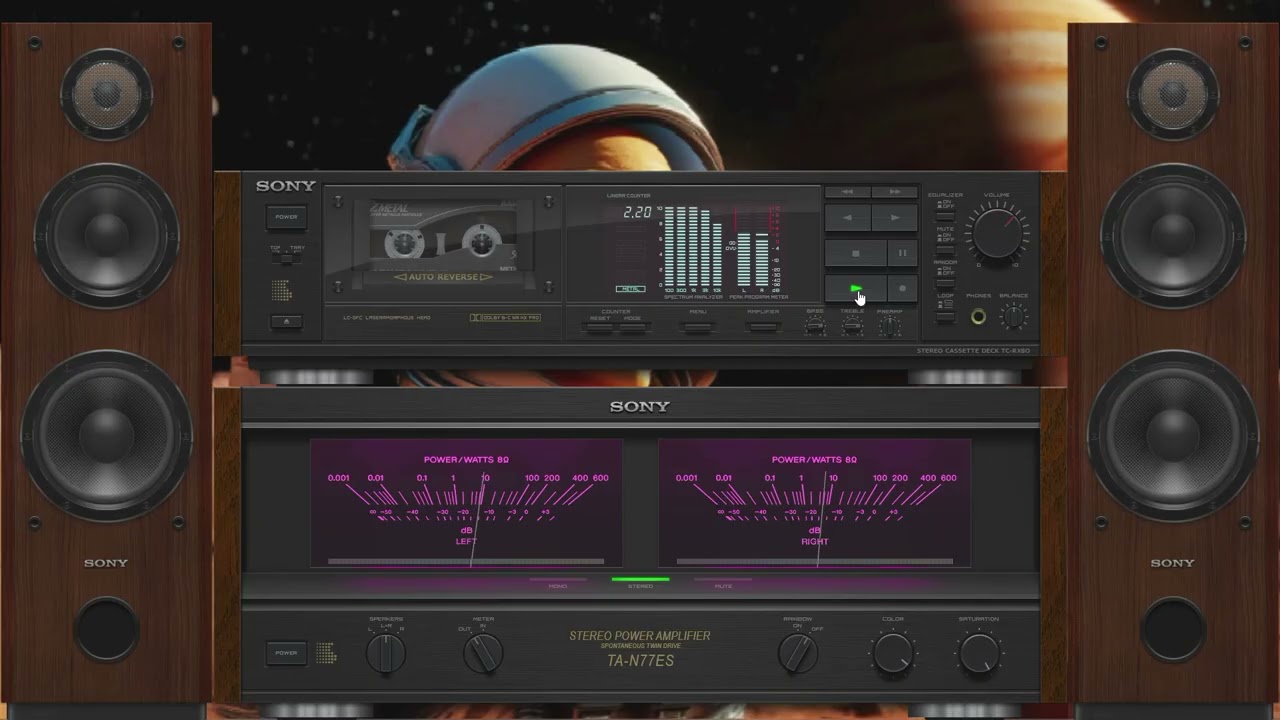Click the peak program meter display
Screen dimensions: 1280x720
click(754, 246)
